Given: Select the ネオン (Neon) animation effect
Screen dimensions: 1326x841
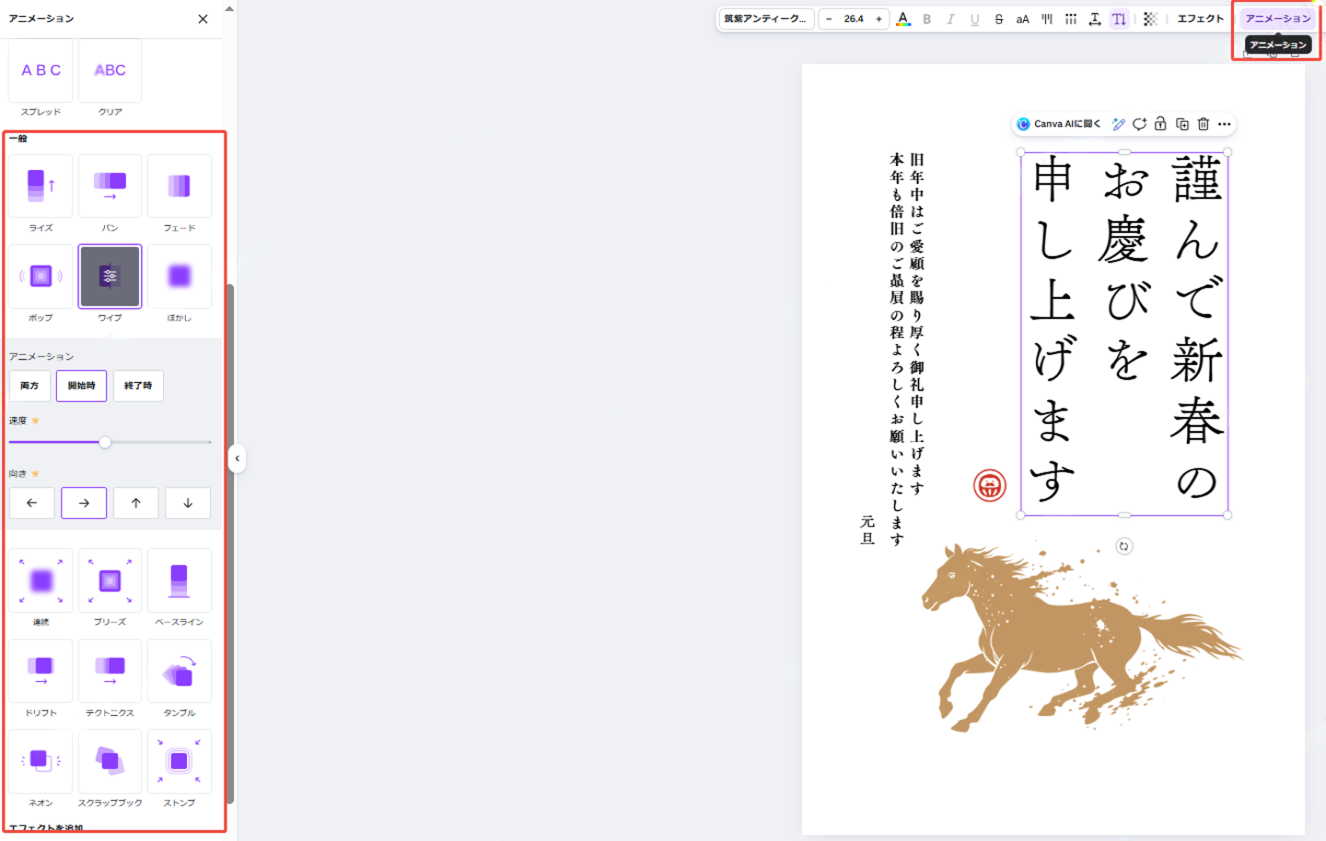Looking at the screenshot, I should tap(40, 760).
